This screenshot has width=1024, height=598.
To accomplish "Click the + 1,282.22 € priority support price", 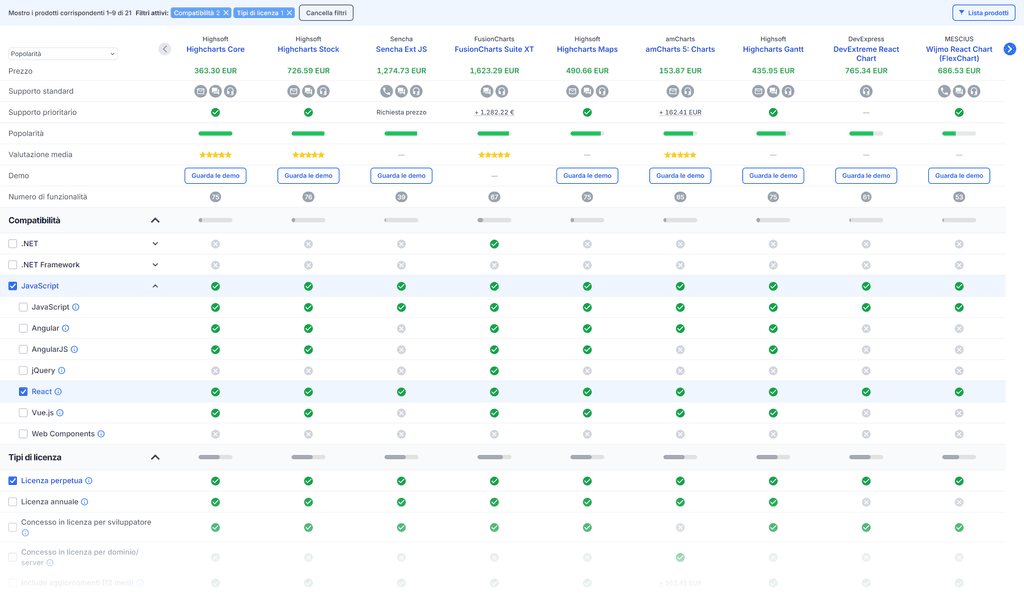I will (x=494, y=112).
